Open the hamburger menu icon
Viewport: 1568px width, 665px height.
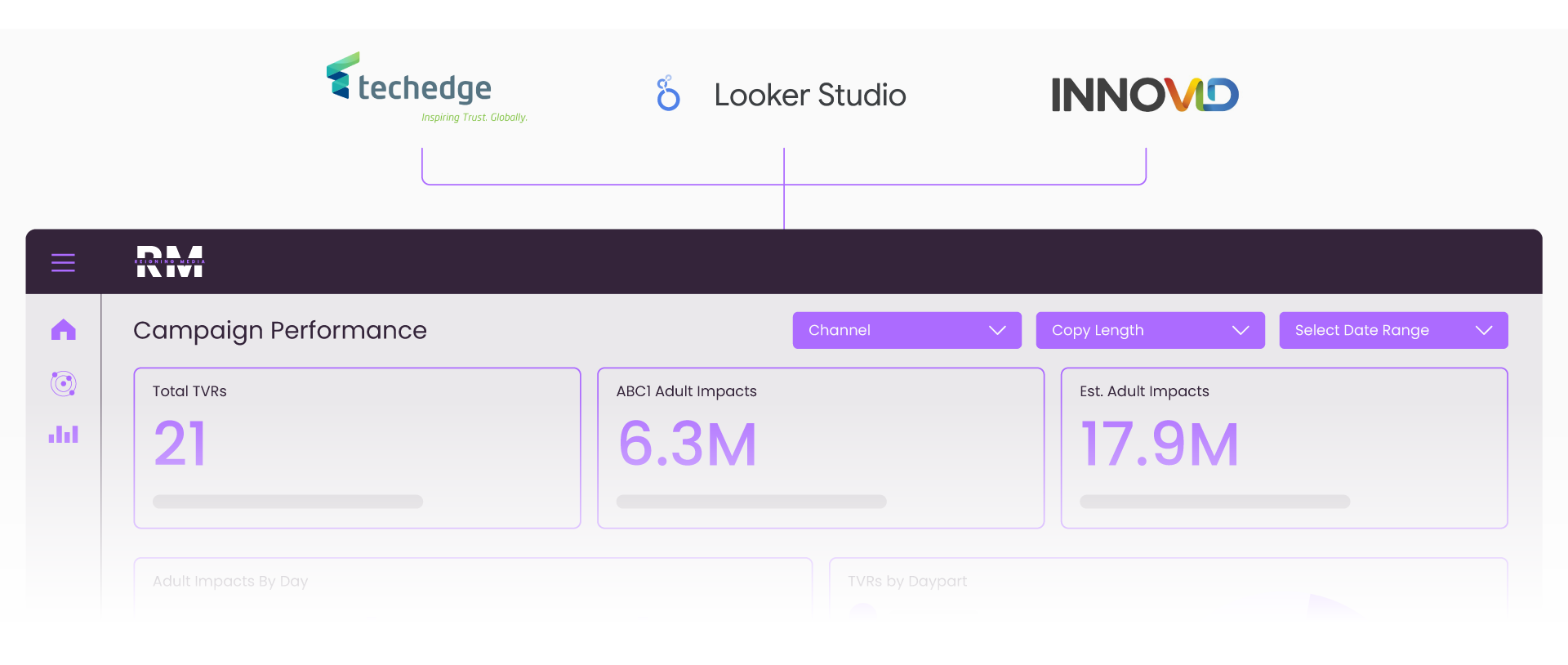click(63, 262)
